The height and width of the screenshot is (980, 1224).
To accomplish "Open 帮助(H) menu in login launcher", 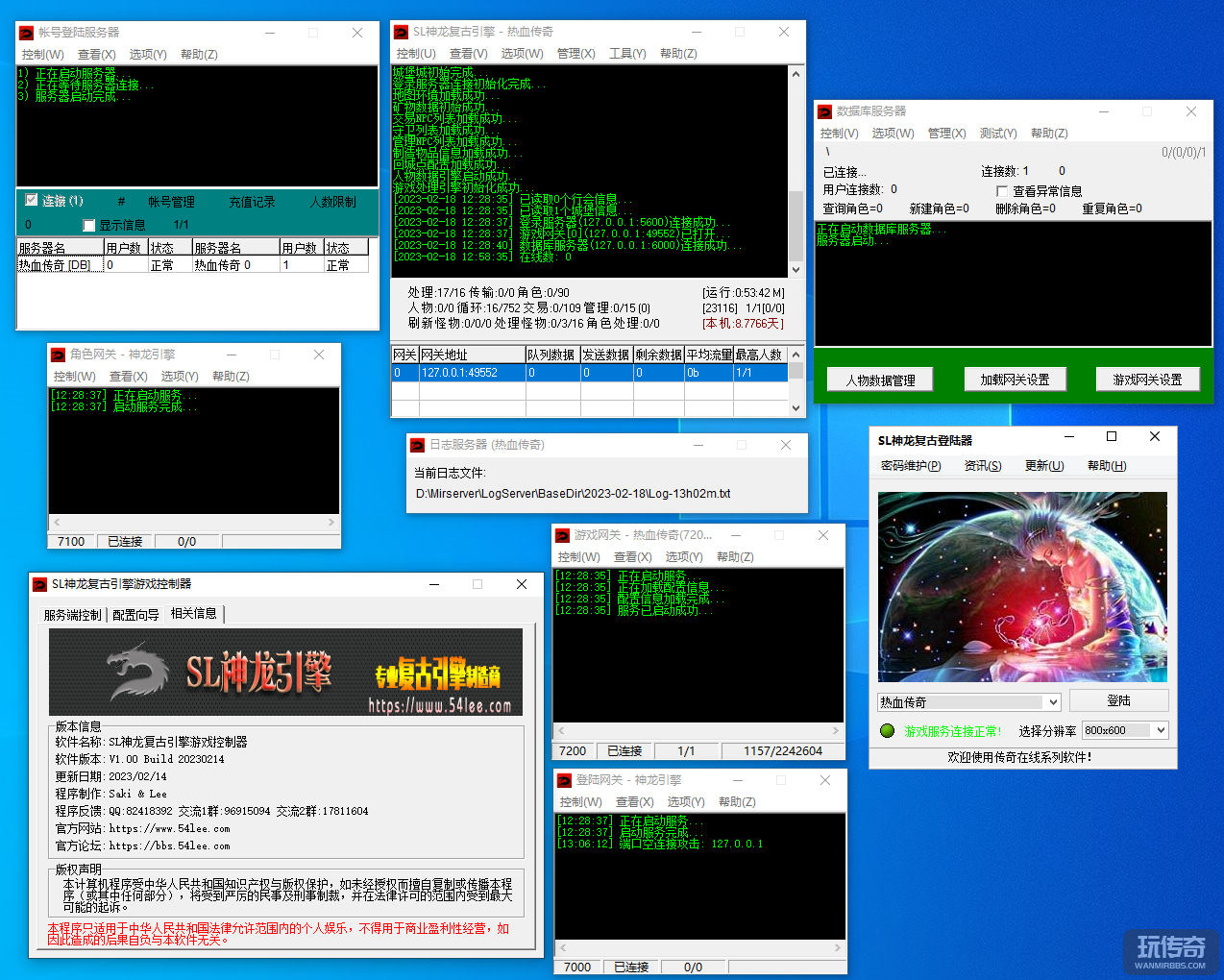I will [x=1107, y=466].
